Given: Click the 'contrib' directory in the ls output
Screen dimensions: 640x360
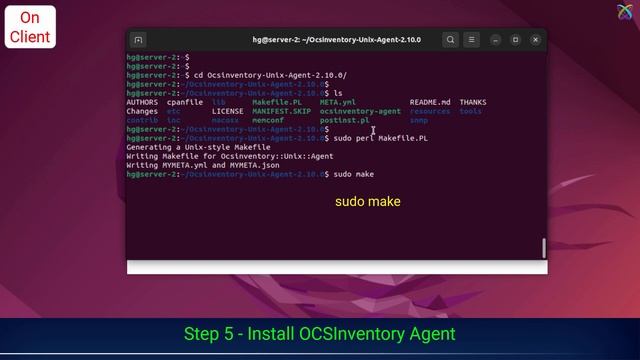Looking at the screenshot, I should coord(142,120).
